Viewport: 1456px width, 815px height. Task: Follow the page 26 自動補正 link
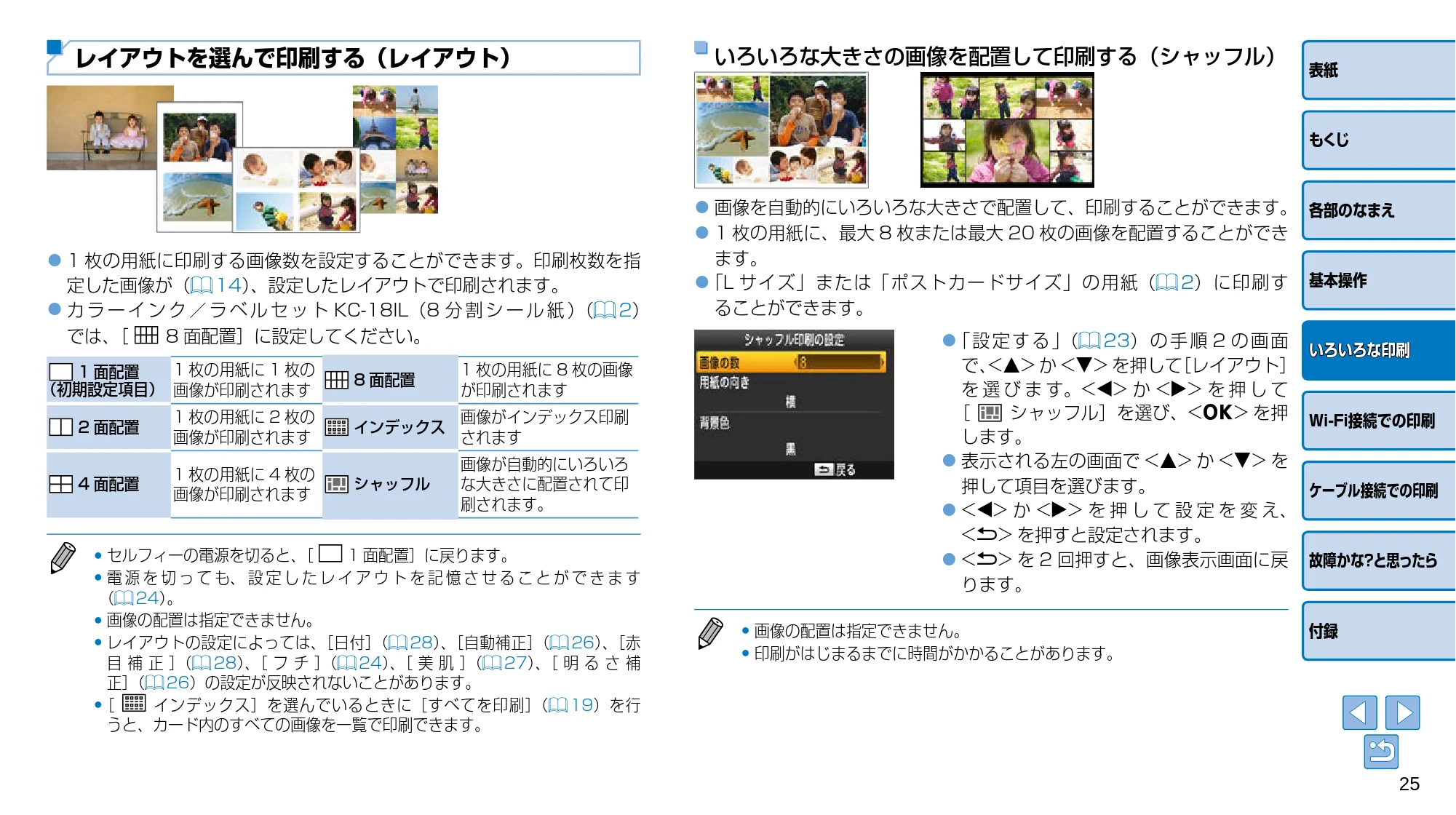point(571,643)
